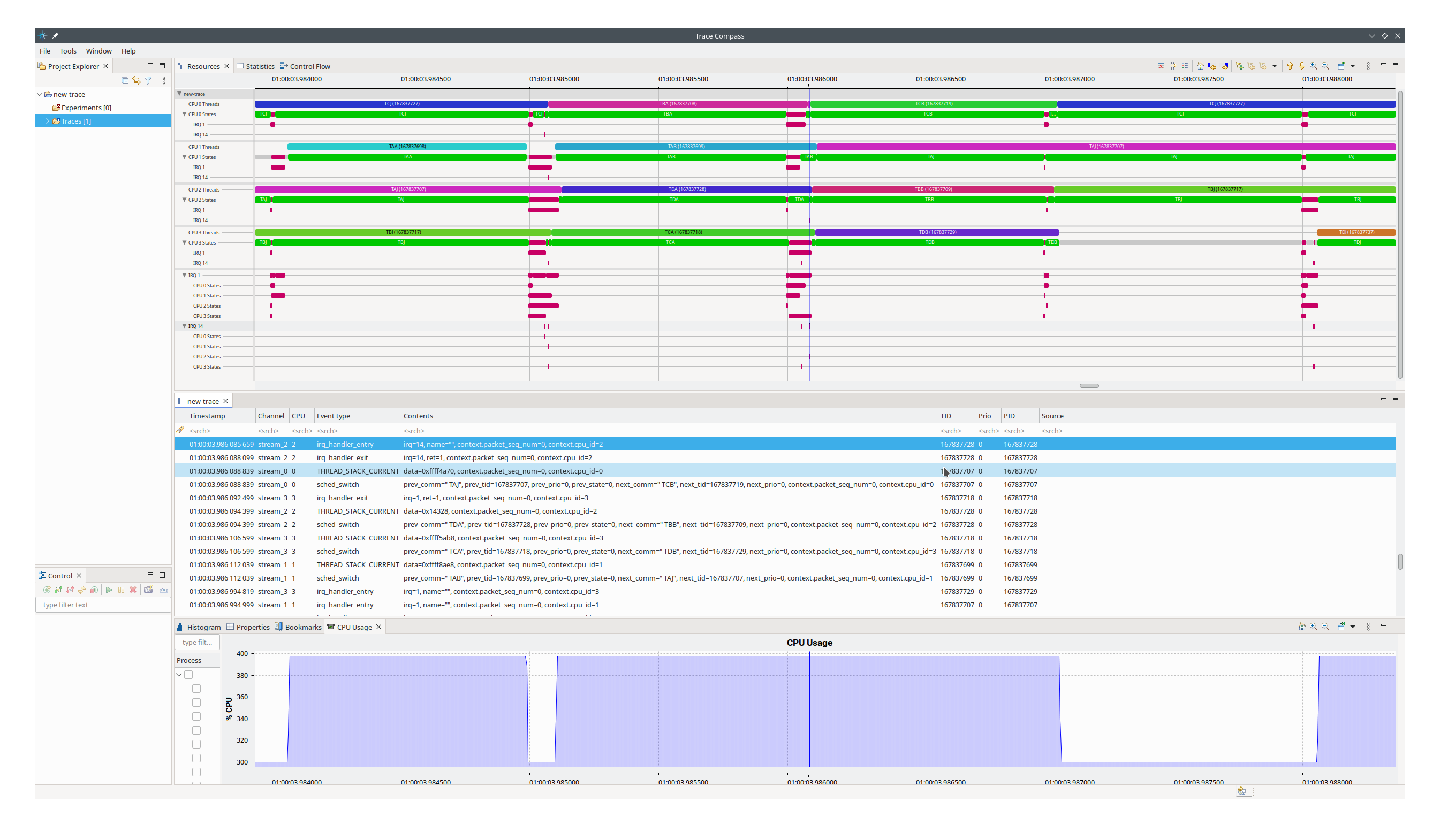Click the link with editor arrows icon
The width and height of the screenshot is (1440, 840).
point(137,80)
